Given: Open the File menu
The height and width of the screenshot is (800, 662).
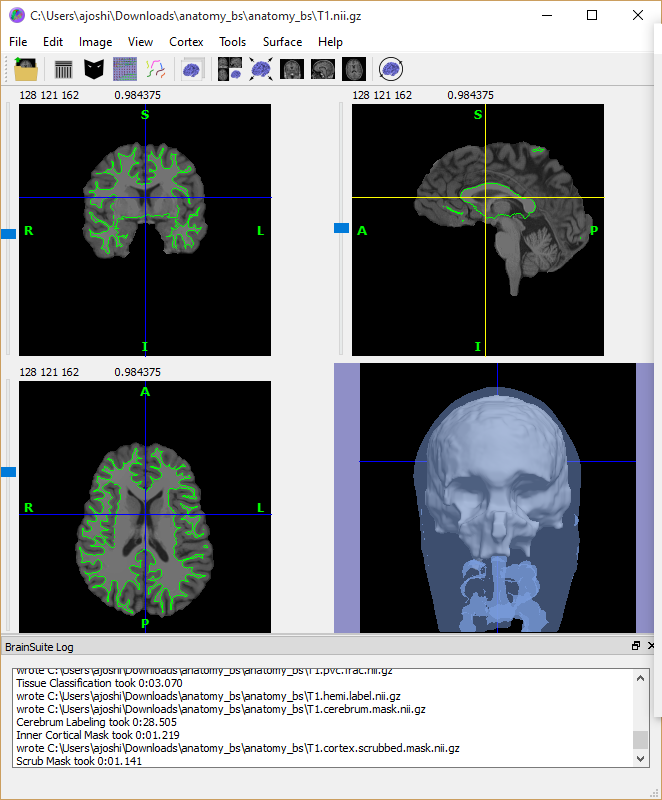Looking at the screenshot, I should tap(18, 42).
